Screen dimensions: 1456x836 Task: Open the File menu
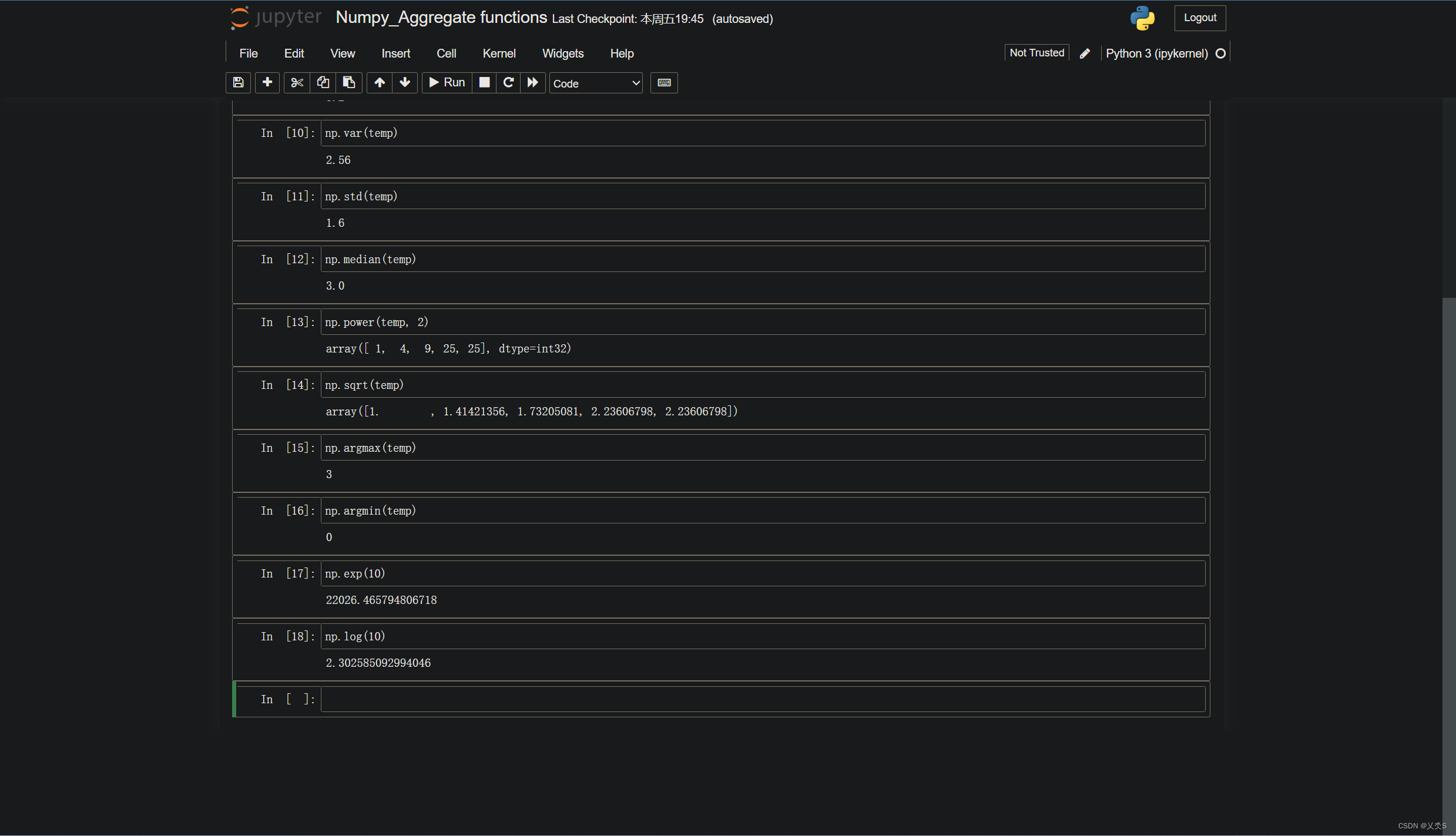(249, 53)
